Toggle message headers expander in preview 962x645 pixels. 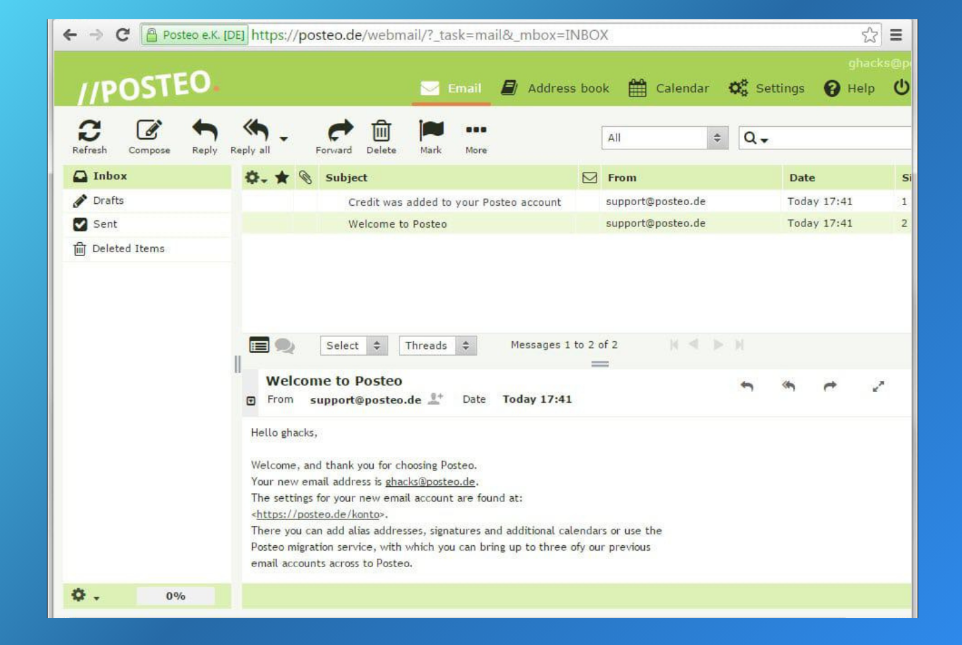(x=251, y=401)
